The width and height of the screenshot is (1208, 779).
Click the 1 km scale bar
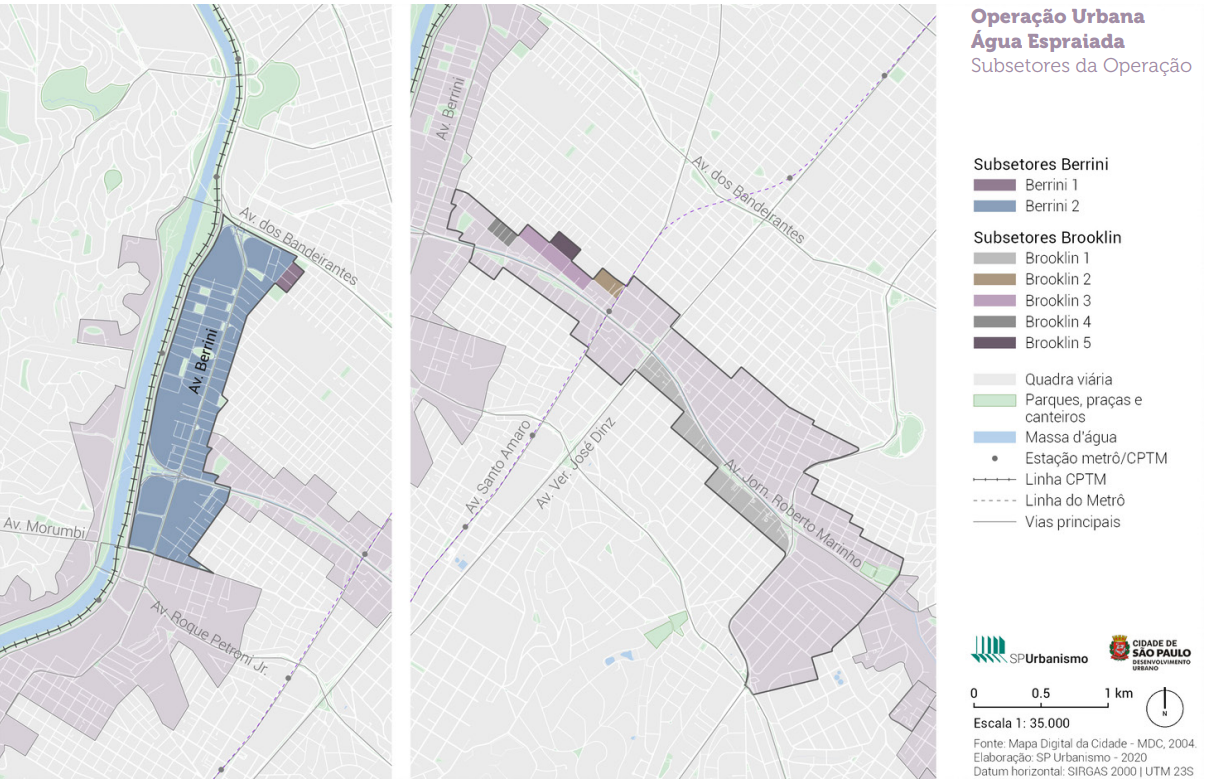point(1040,705)
